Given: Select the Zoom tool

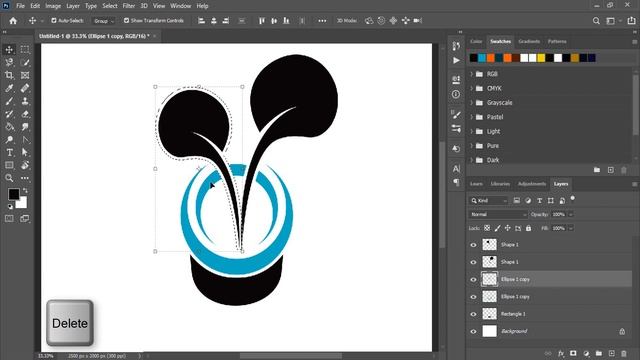Looking at the screenshot, I should pyautogui.click(x=9, y=178).
